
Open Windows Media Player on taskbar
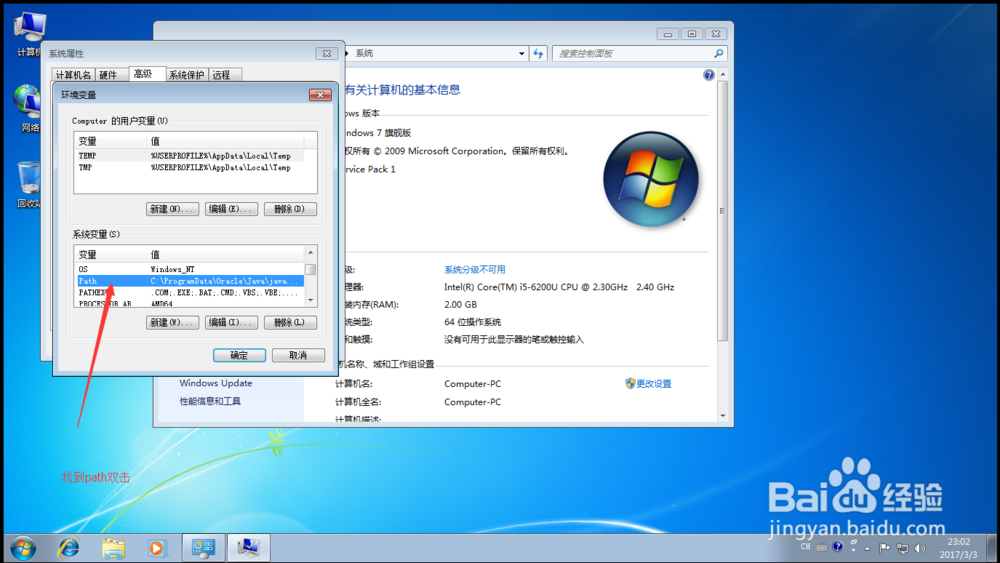point(156,548)
